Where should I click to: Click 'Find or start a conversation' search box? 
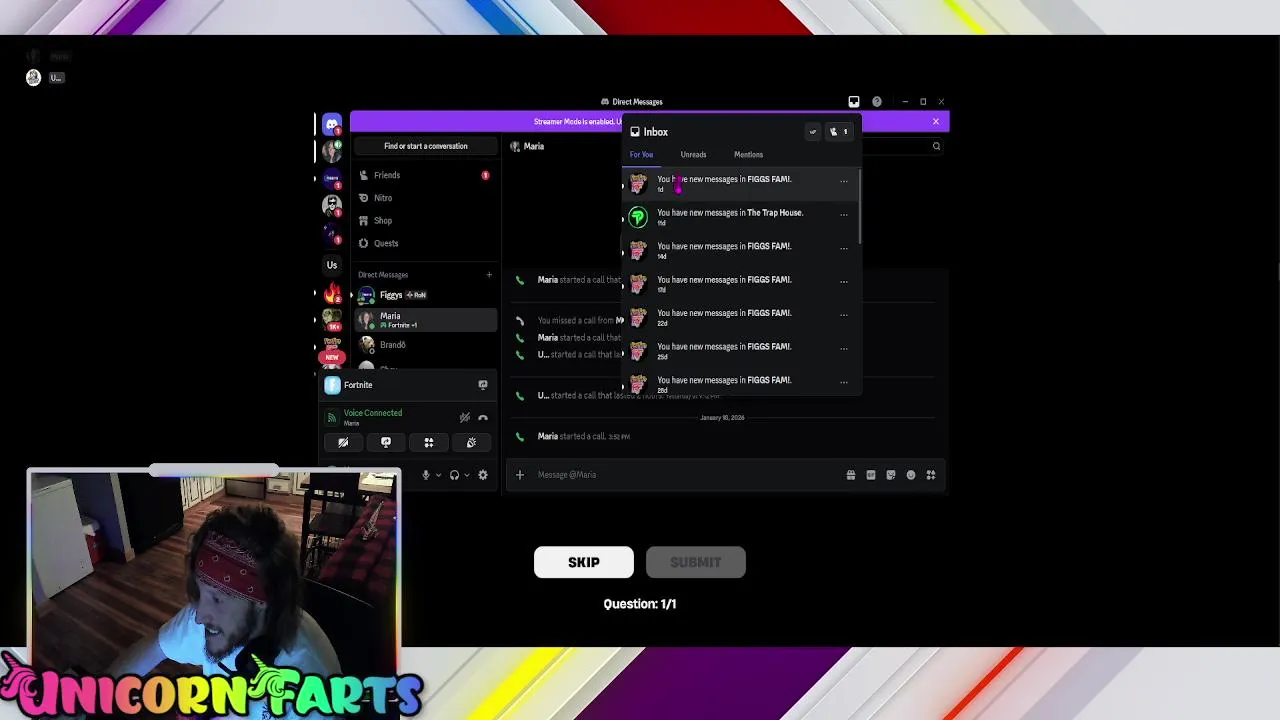[426, 146]
